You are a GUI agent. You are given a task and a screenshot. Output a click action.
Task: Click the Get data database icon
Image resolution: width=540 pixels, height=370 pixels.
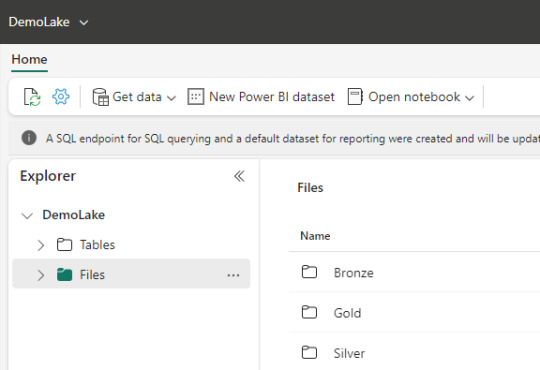101,97
